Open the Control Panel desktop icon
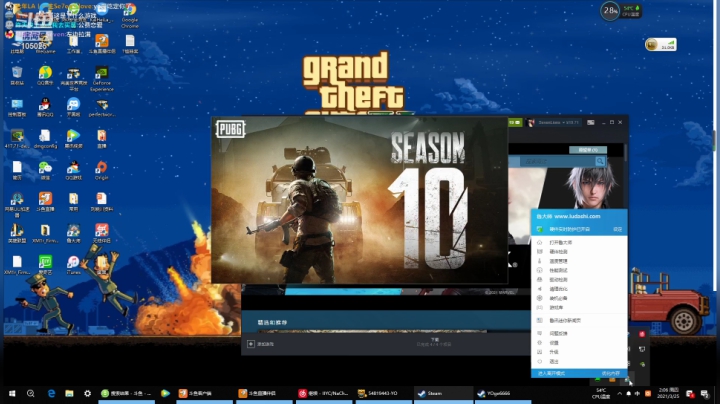Screen dimensions: 720x404 pyautogui.click(x=17, y=107)
